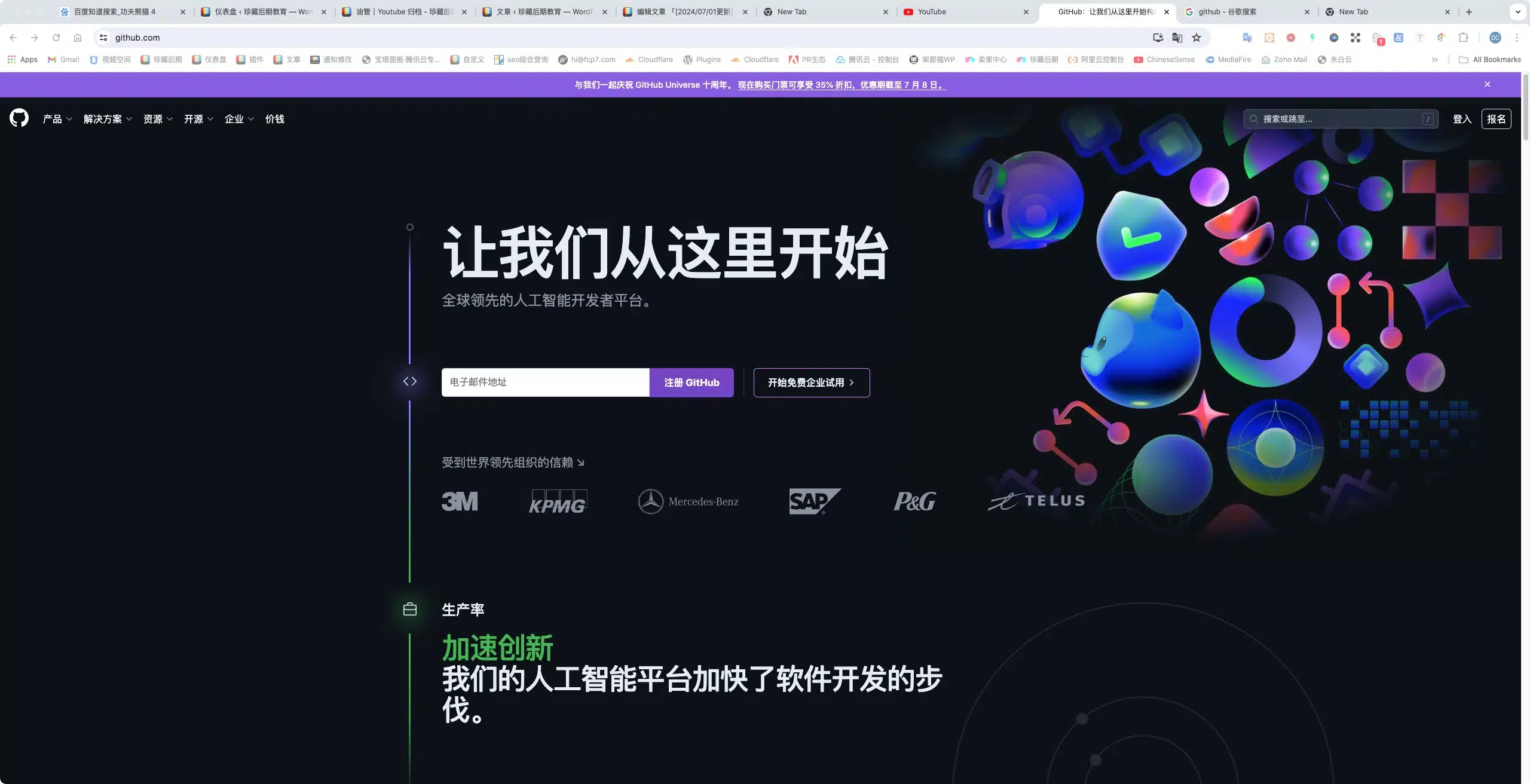This screenshot has width=1530, height=784.
Task: Open the ChineseSense bookmark
Action: [x=1164, y=60]
